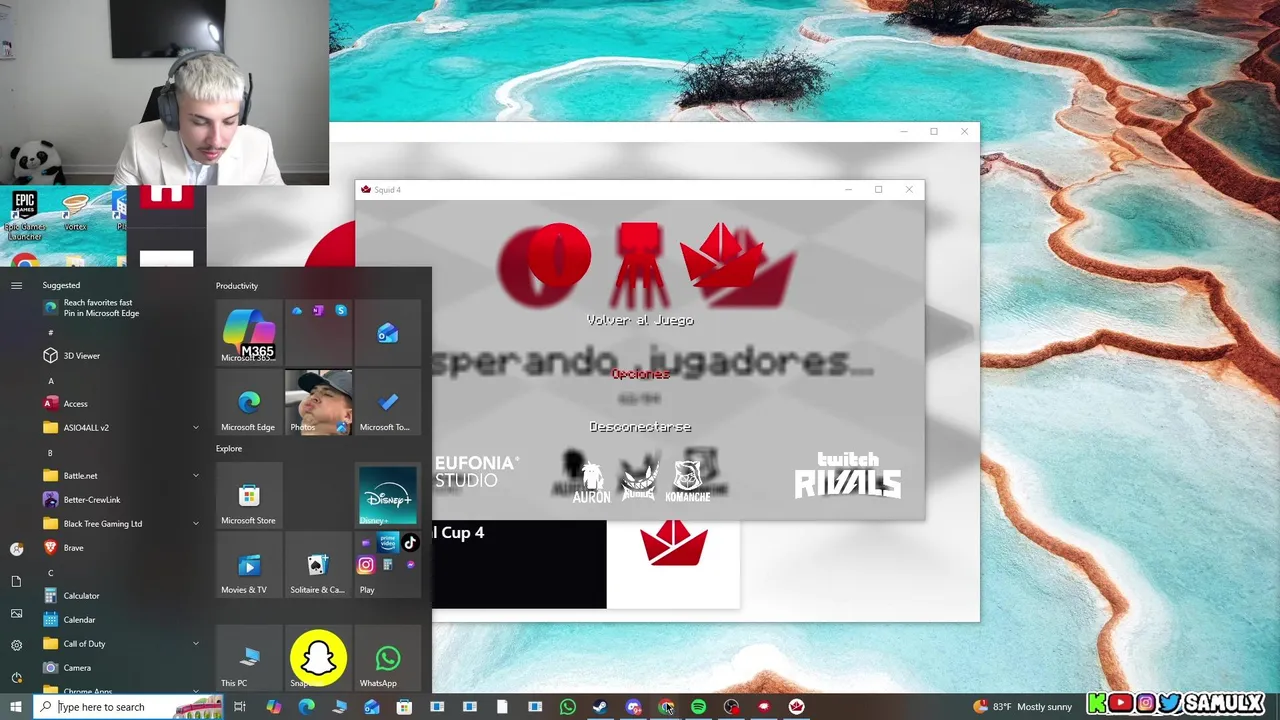
Task: Expand the Battle.net folder
Action: tap(120, 475)
